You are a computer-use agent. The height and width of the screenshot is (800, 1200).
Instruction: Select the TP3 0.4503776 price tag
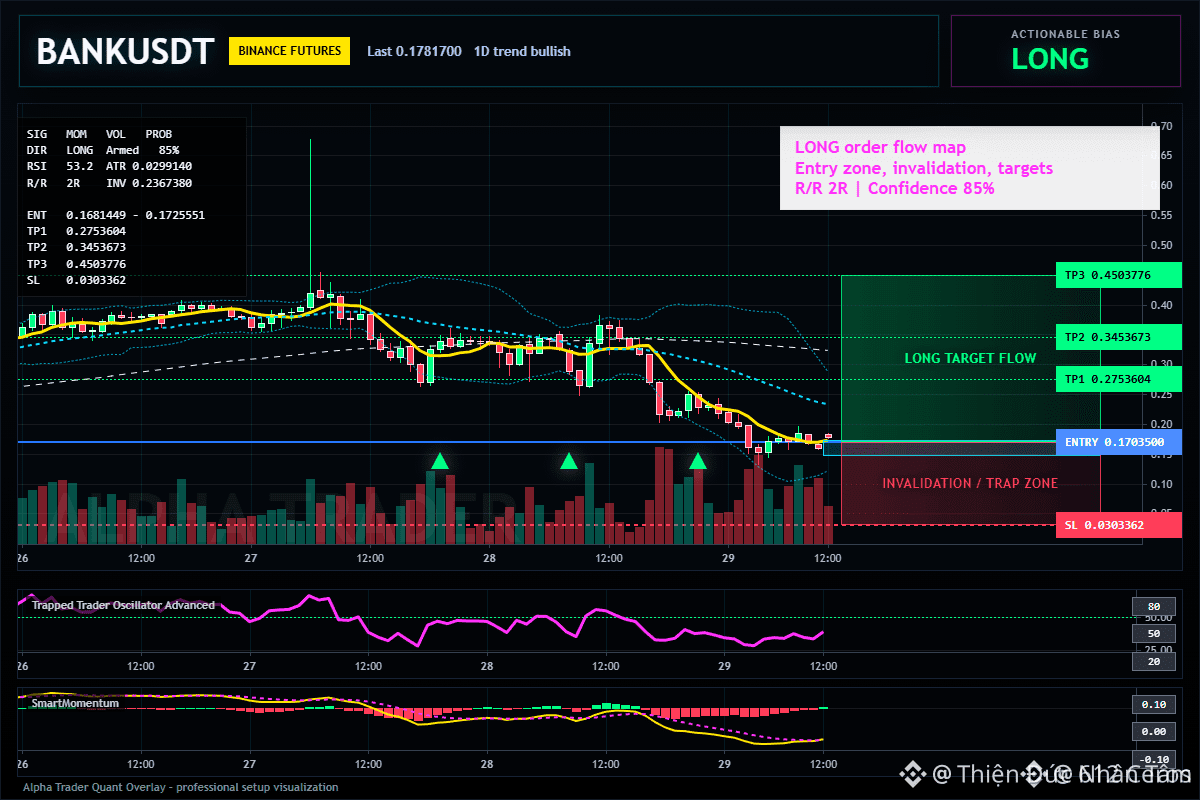pos(1118,275)
